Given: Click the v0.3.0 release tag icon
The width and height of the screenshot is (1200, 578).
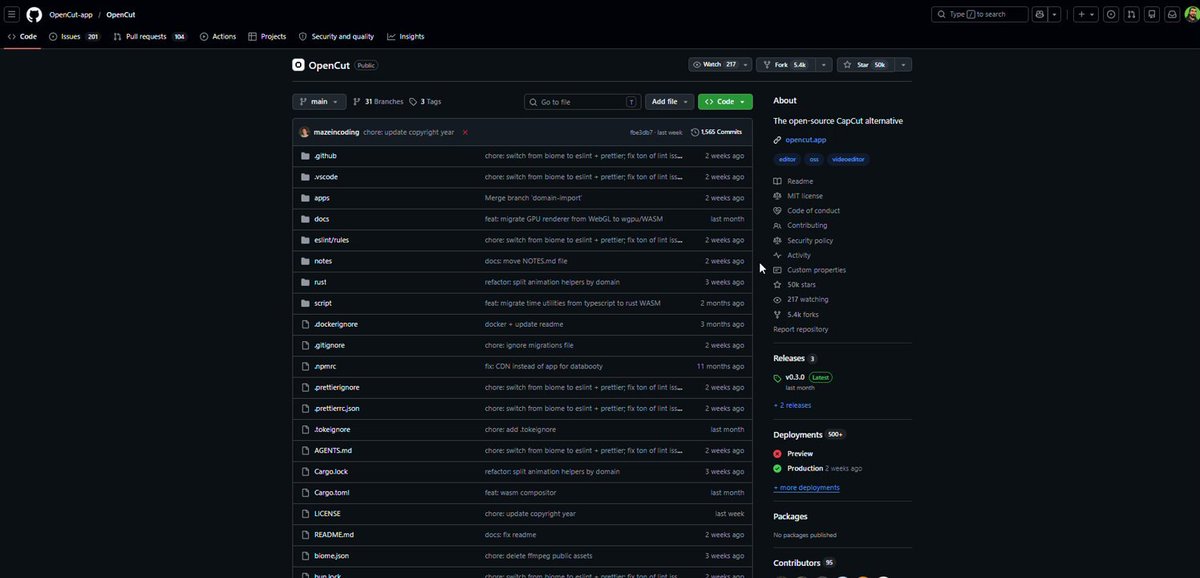Looking at the screenshot, I should click(x=778, y=378).
